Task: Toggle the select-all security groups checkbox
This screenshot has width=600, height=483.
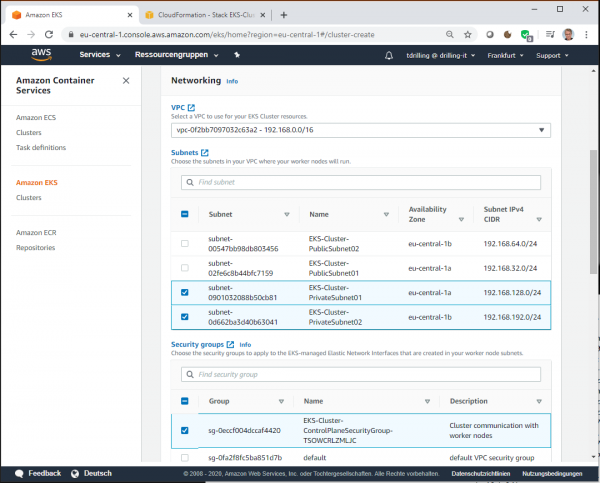Action: coord(184,401)
